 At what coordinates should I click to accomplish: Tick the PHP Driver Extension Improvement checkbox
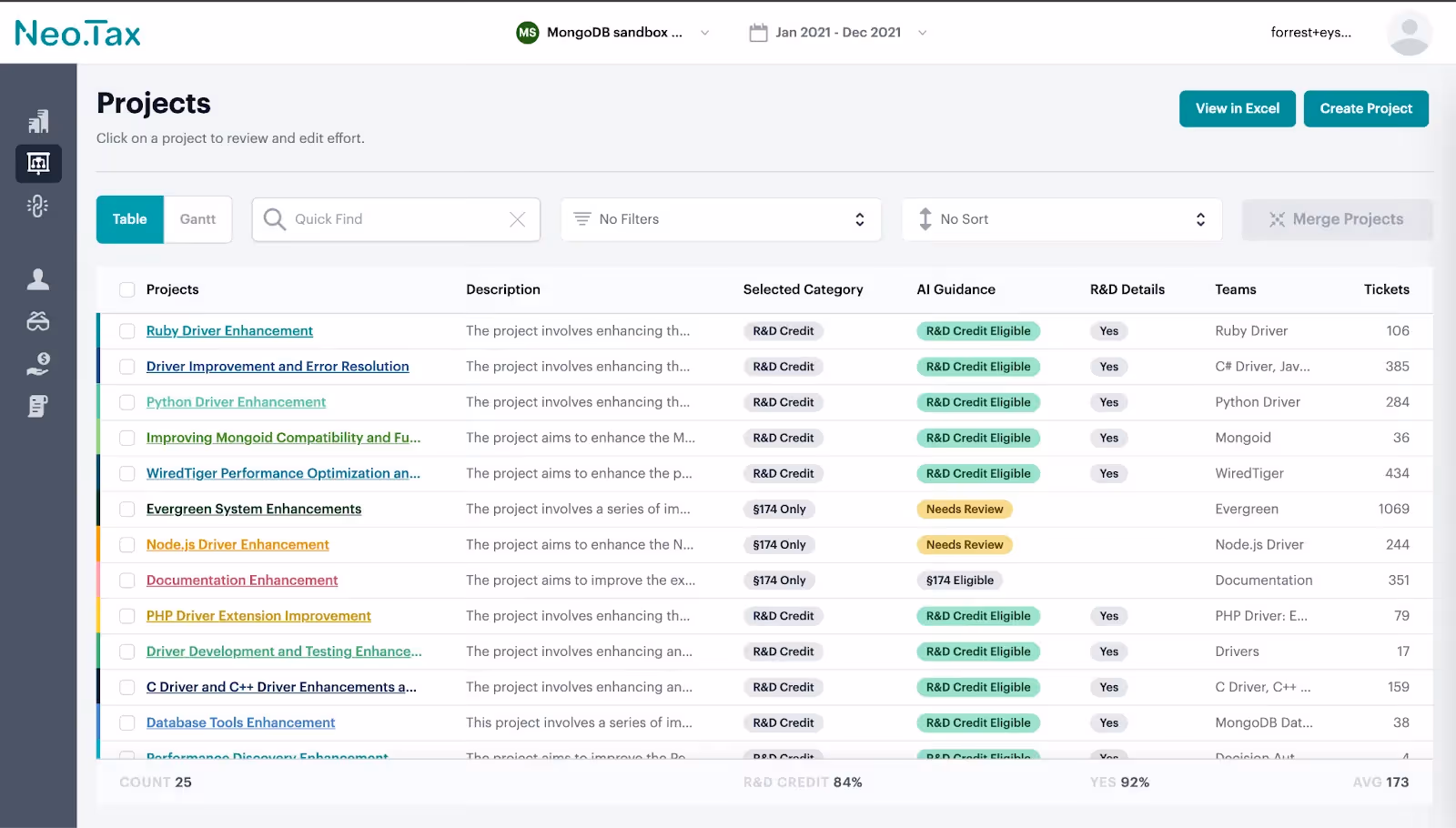[127, 616]
